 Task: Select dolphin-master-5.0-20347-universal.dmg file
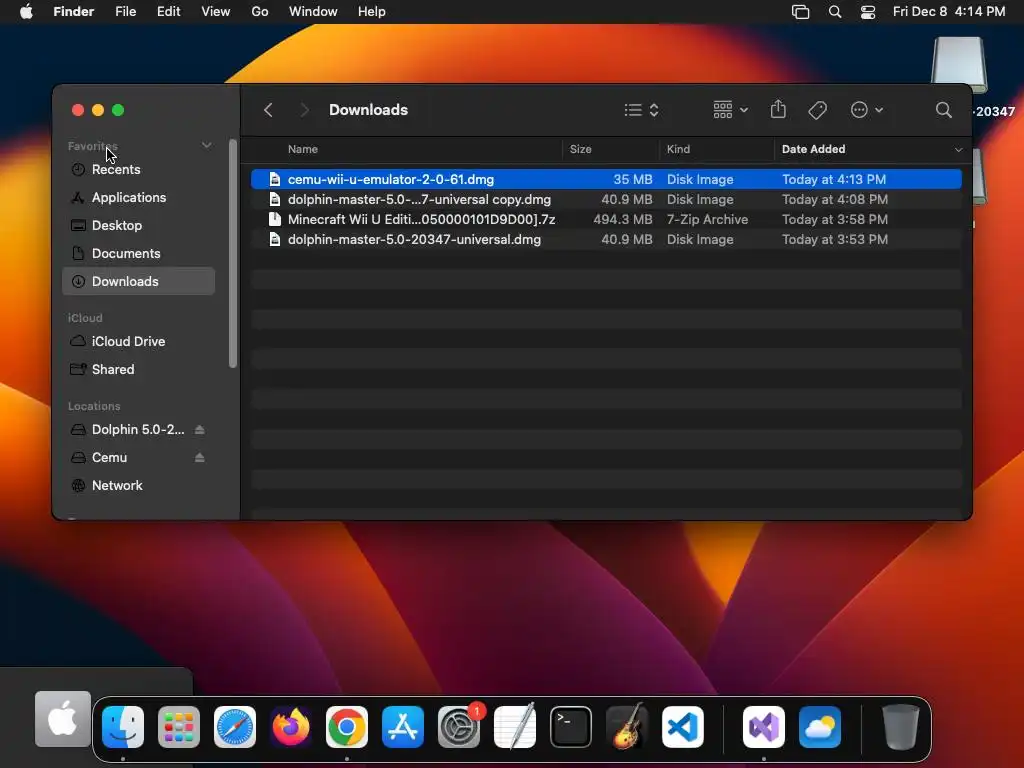(606, 240)
